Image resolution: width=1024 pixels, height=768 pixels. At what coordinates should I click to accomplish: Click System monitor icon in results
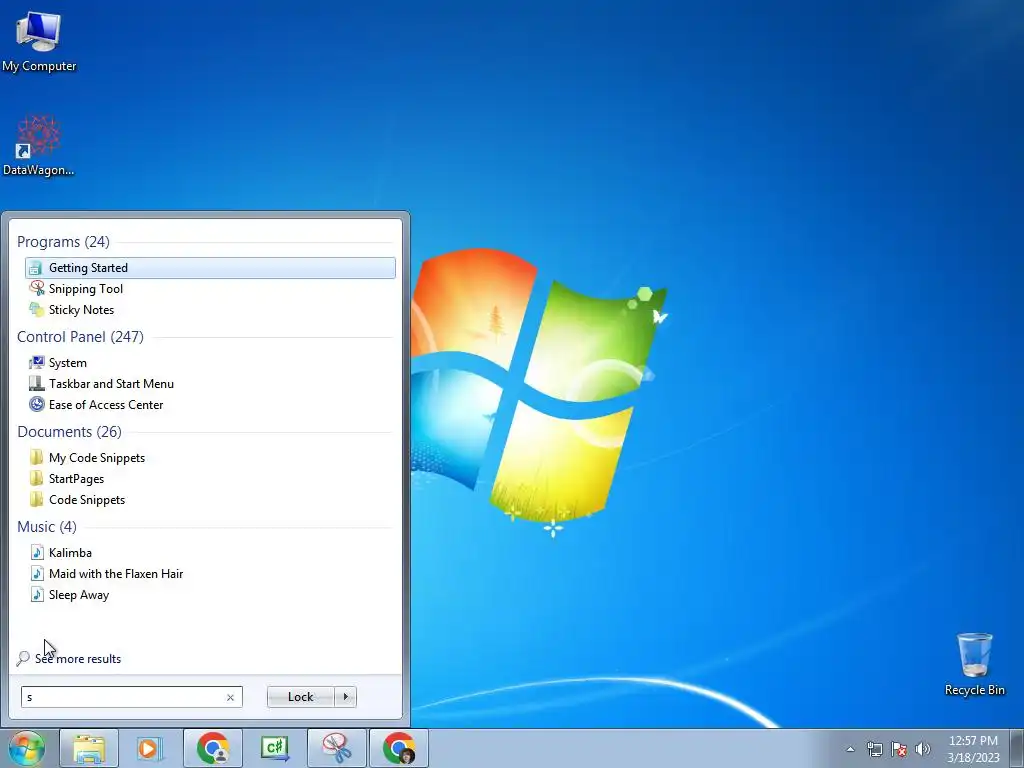(x=37, y=362)
